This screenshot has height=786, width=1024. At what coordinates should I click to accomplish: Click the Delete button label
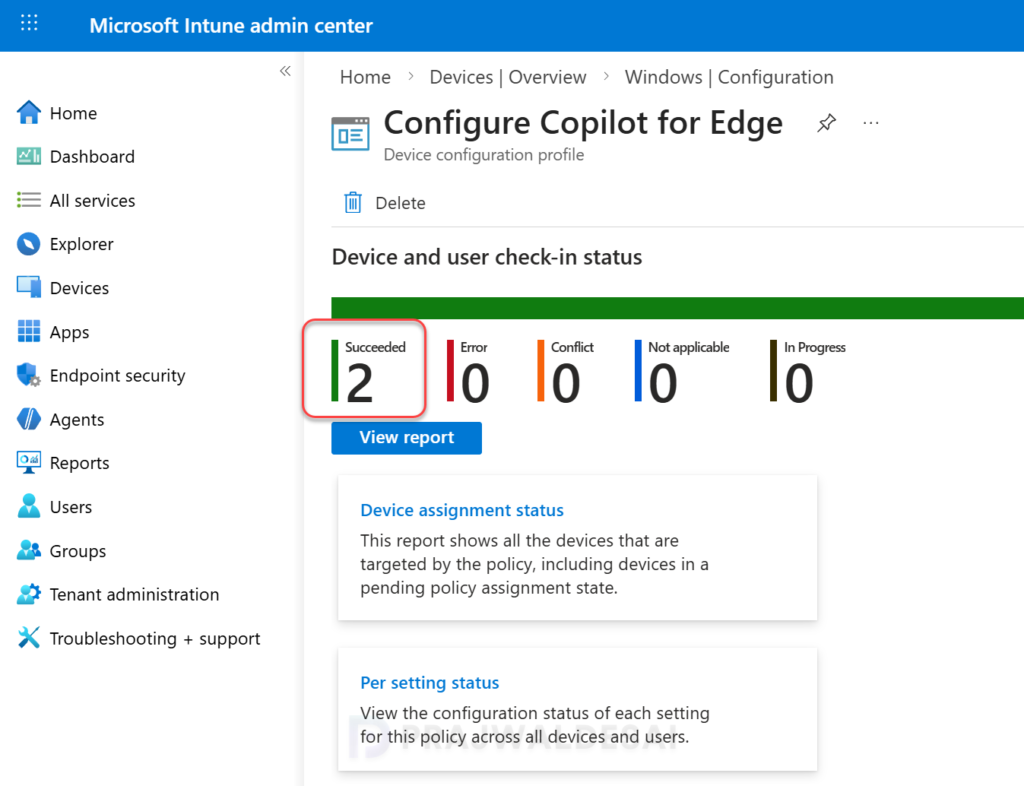click(x=400, y=203)
